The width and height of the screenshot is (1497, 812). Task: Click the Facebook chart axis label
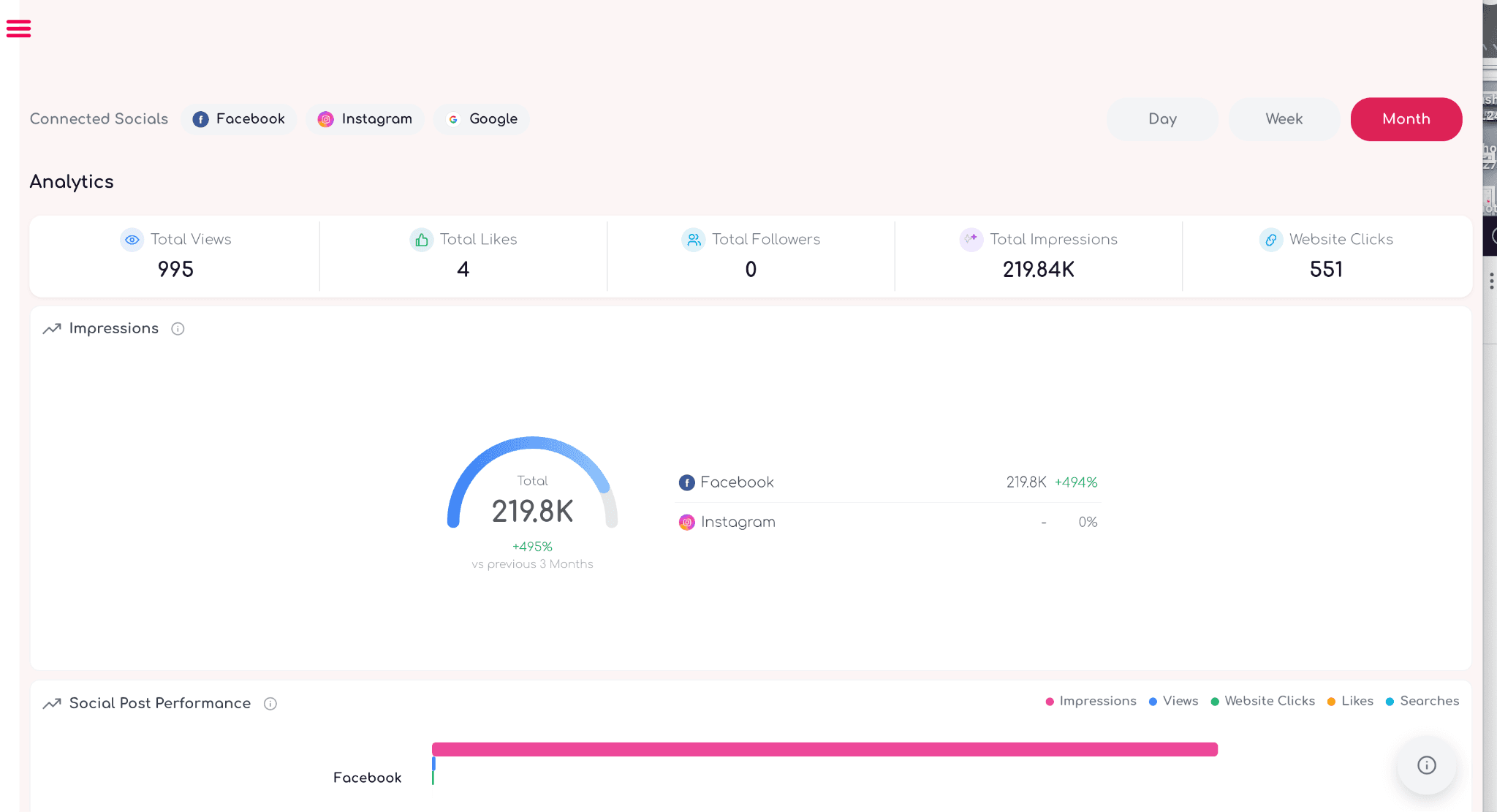pos(368,778)
